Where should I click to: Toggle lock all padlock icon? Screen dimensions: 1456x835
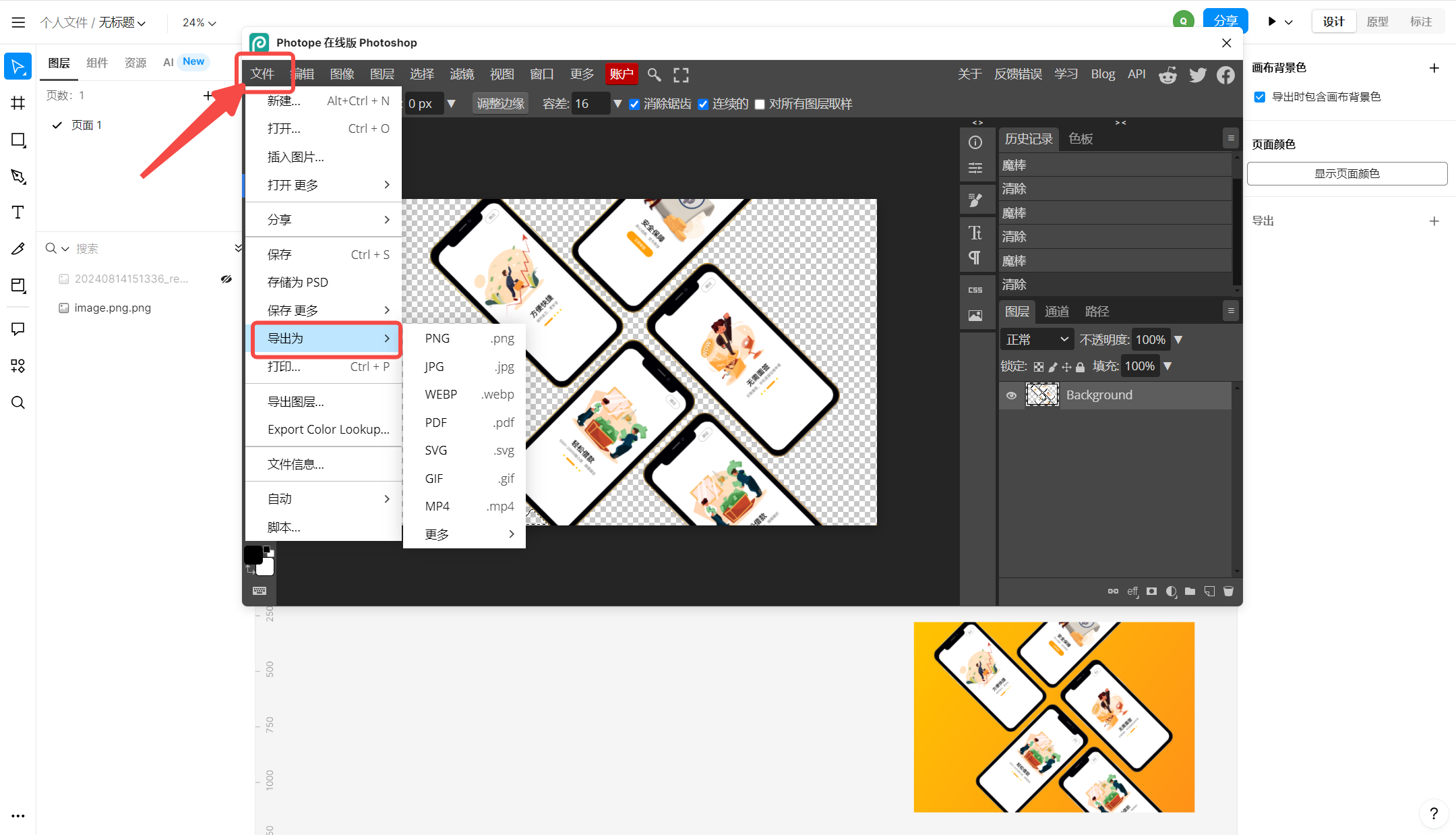[1081, 367]
